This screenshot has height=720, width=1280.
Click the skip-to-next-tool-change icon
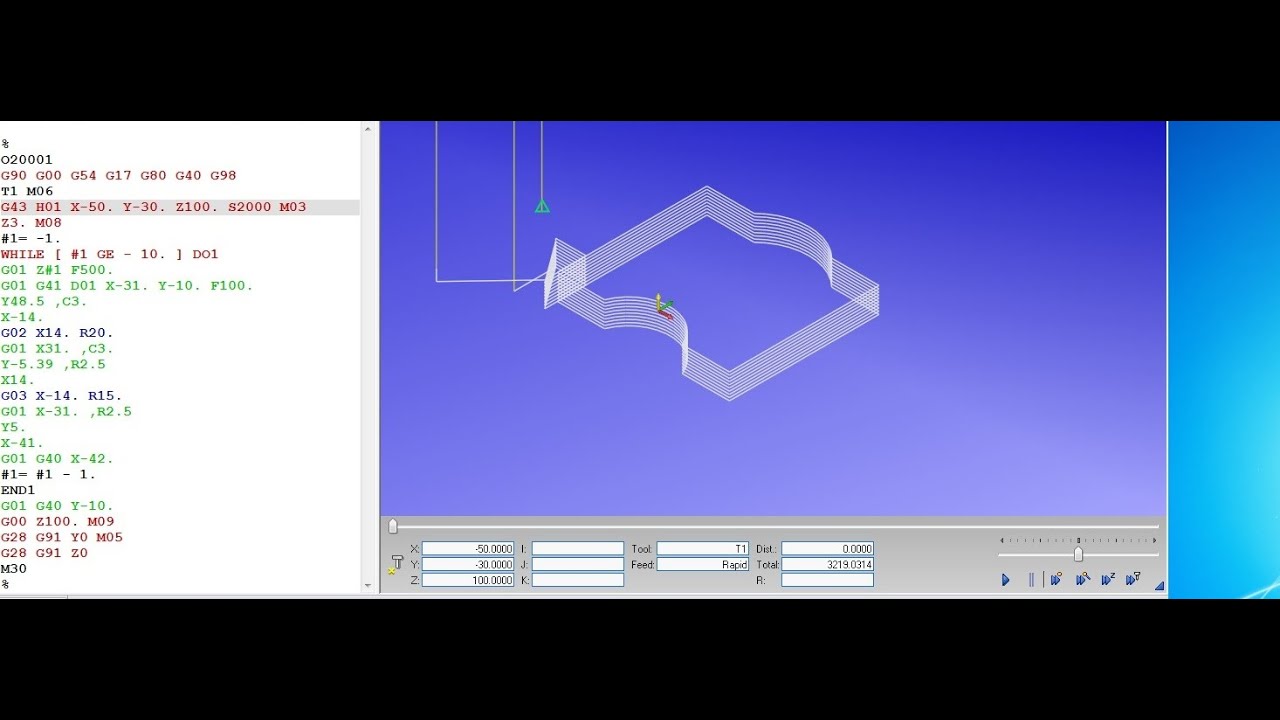(x=1133, y=580)
